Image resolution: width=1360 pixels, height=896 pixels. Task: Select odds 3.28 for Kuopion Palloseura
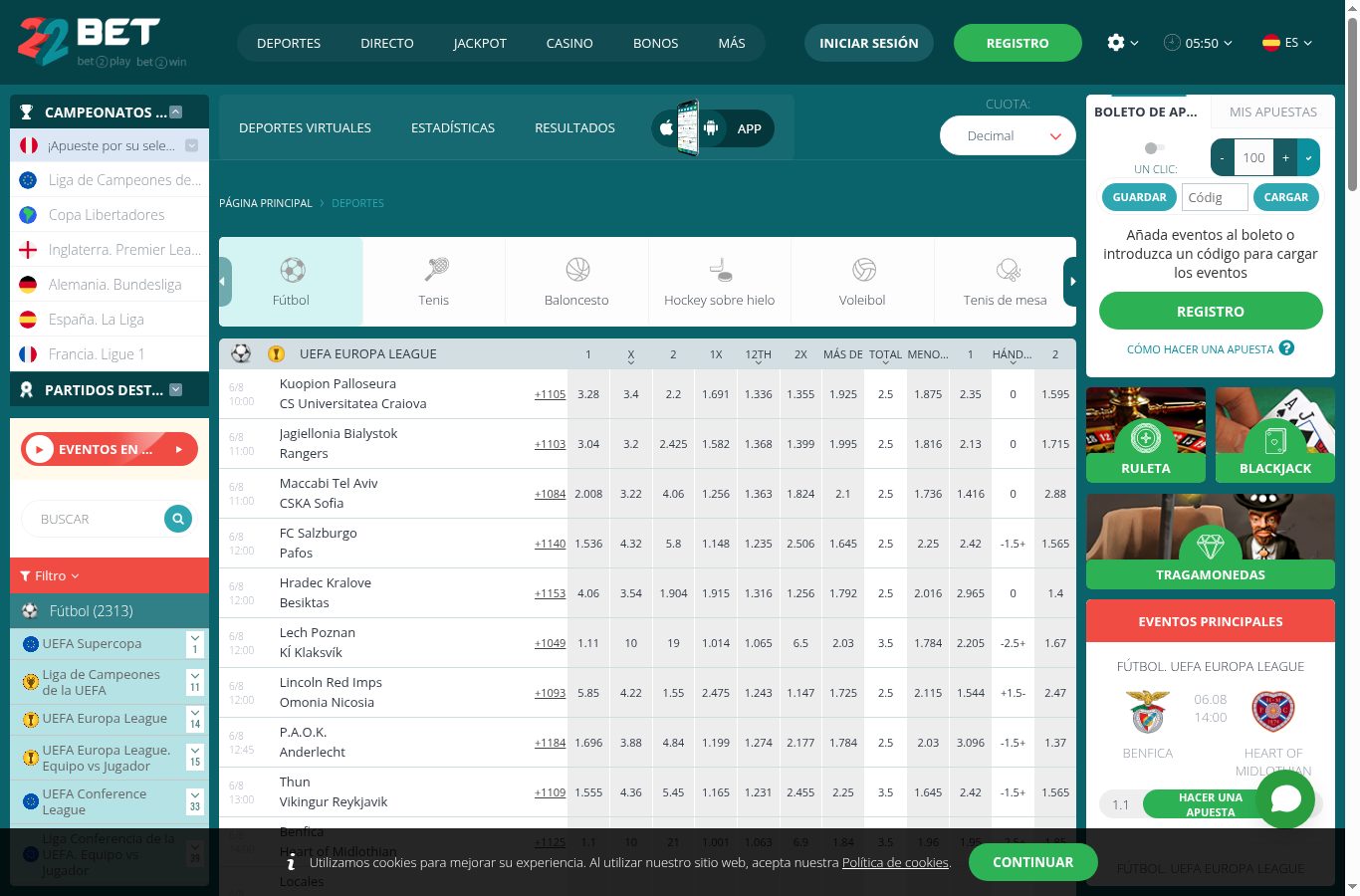point(588,394)
